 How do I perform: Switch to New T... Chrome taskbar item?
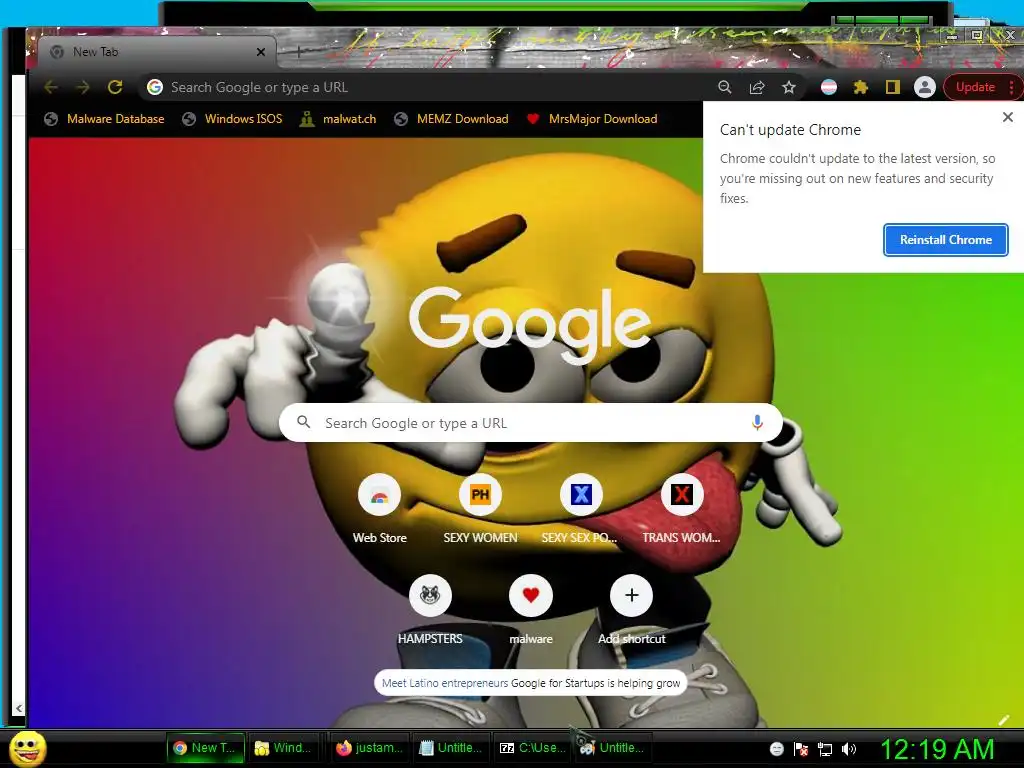tap(205, 748)
